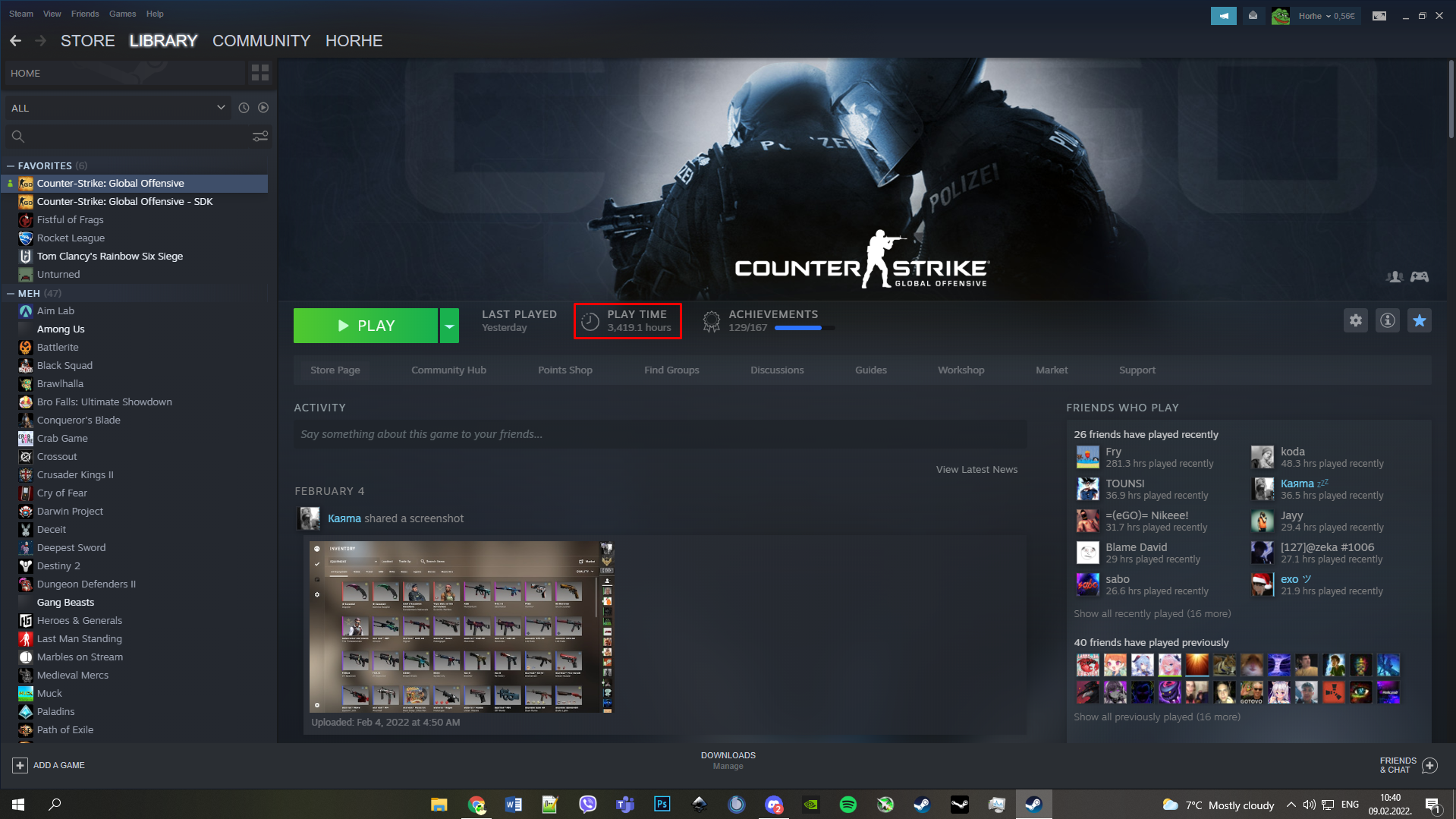
Task: Open the Store Page link
Action: pos(335,370)
